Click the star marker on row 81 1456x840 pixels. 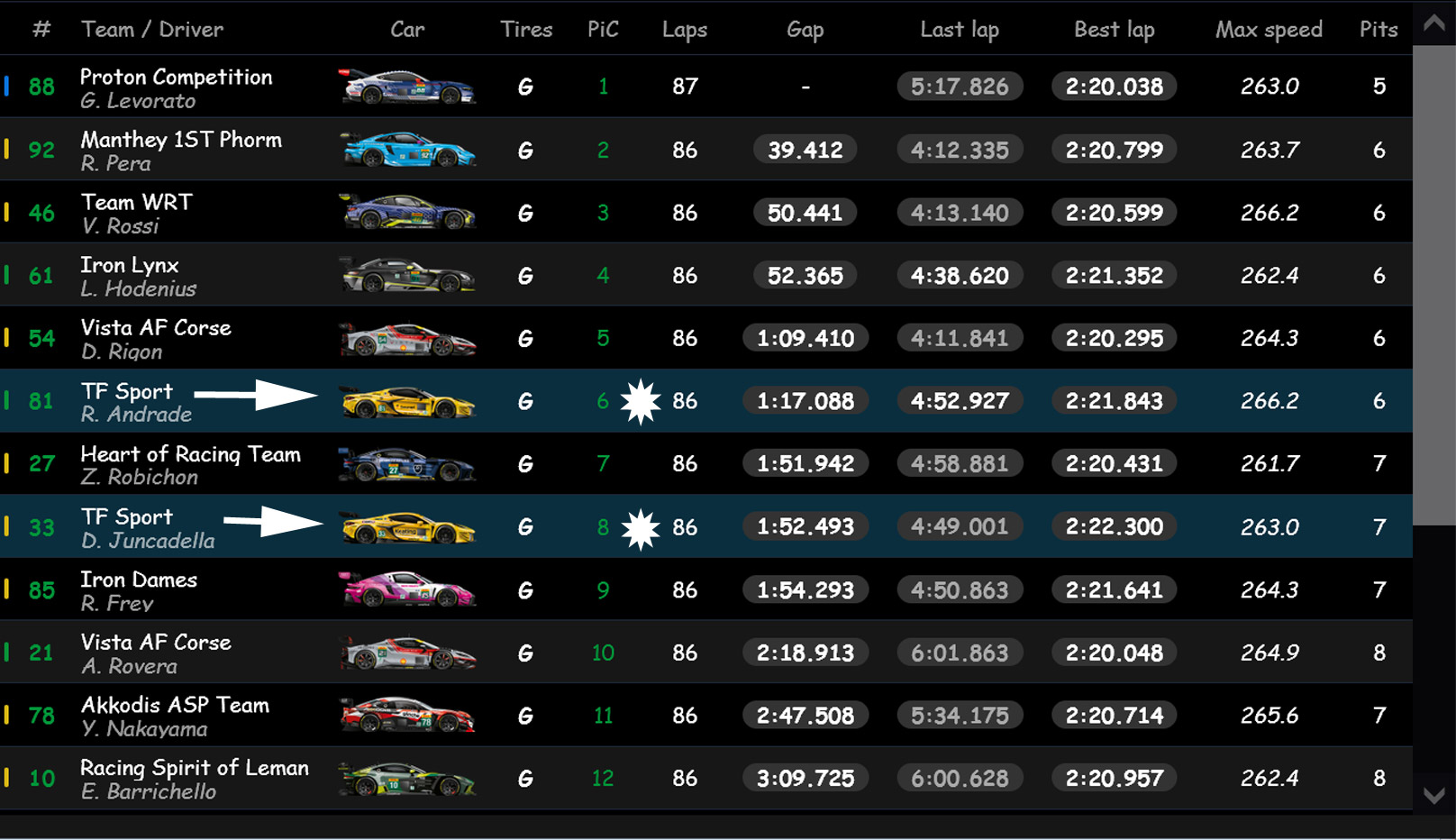(641, 402)
